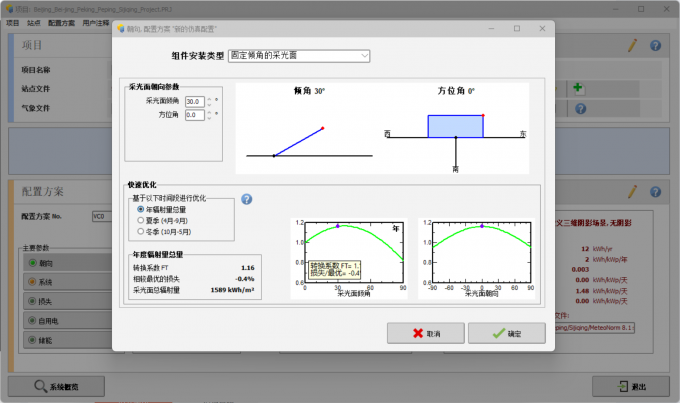Close the 朝向 dialog window

[x=542, y=28]
